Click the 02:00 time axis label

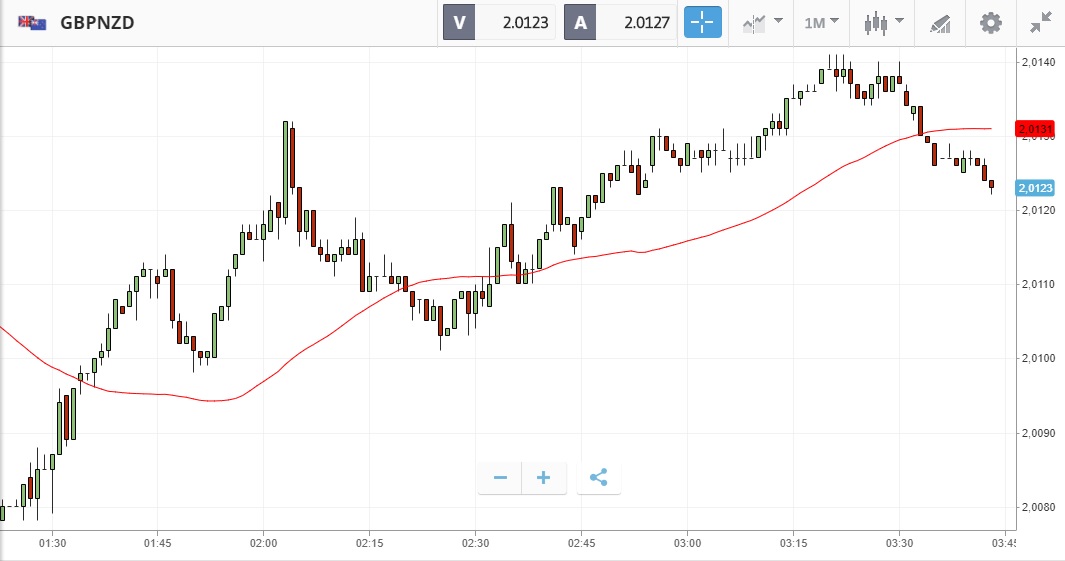coord(263,543)
